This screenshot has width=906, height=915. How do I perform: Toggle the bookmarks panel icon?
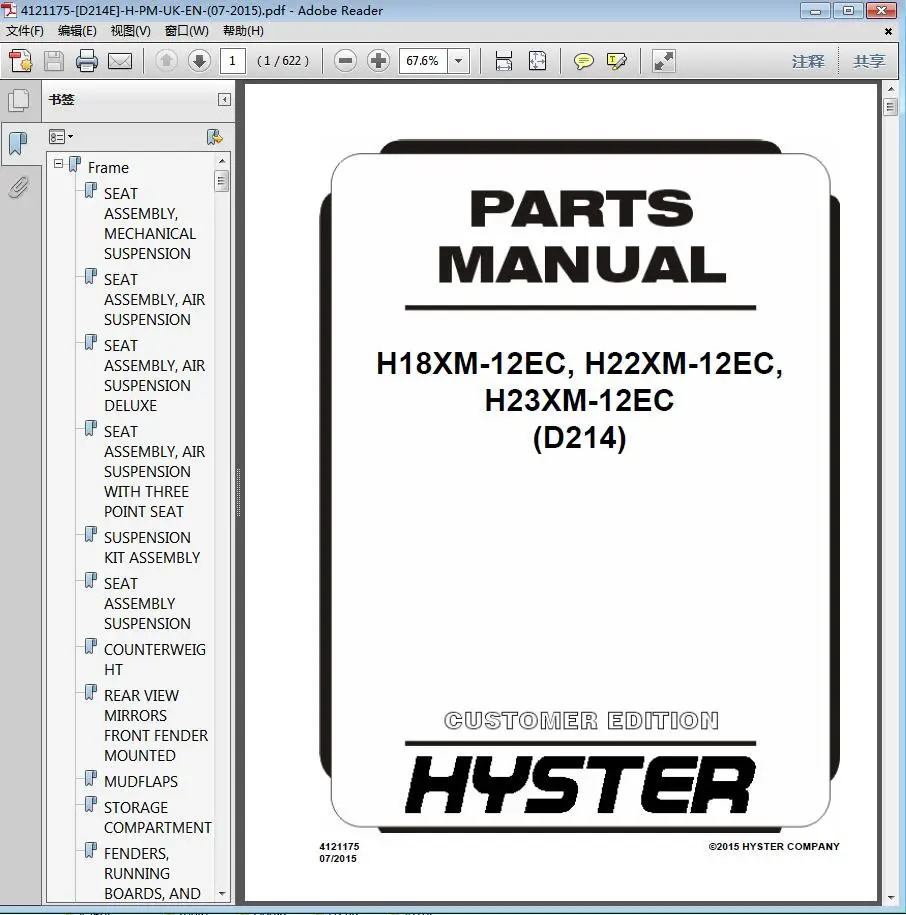click(19, 144)
